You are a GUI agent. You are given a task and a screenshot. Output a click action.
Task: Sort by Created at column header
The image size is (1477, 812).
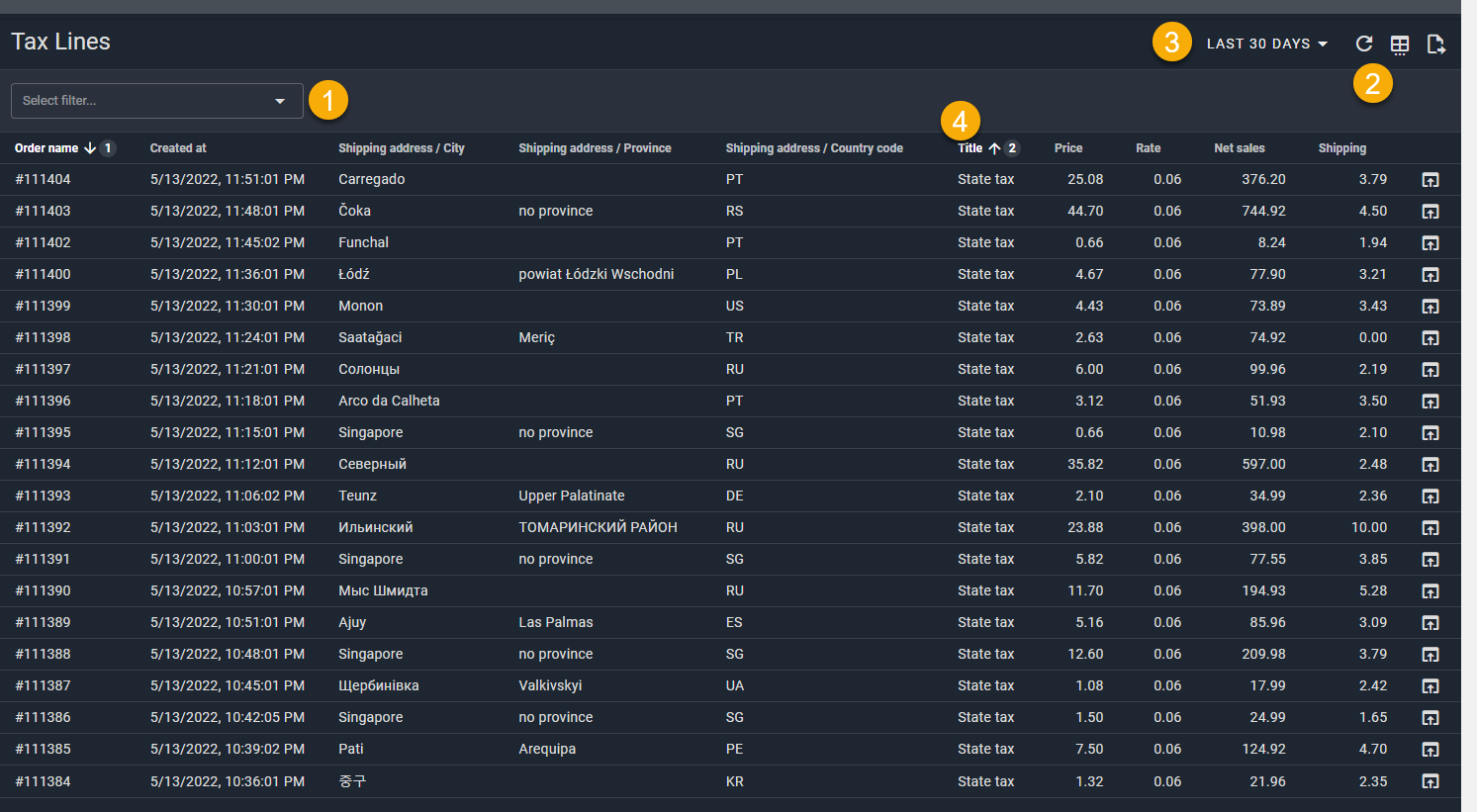click(178, 148)
